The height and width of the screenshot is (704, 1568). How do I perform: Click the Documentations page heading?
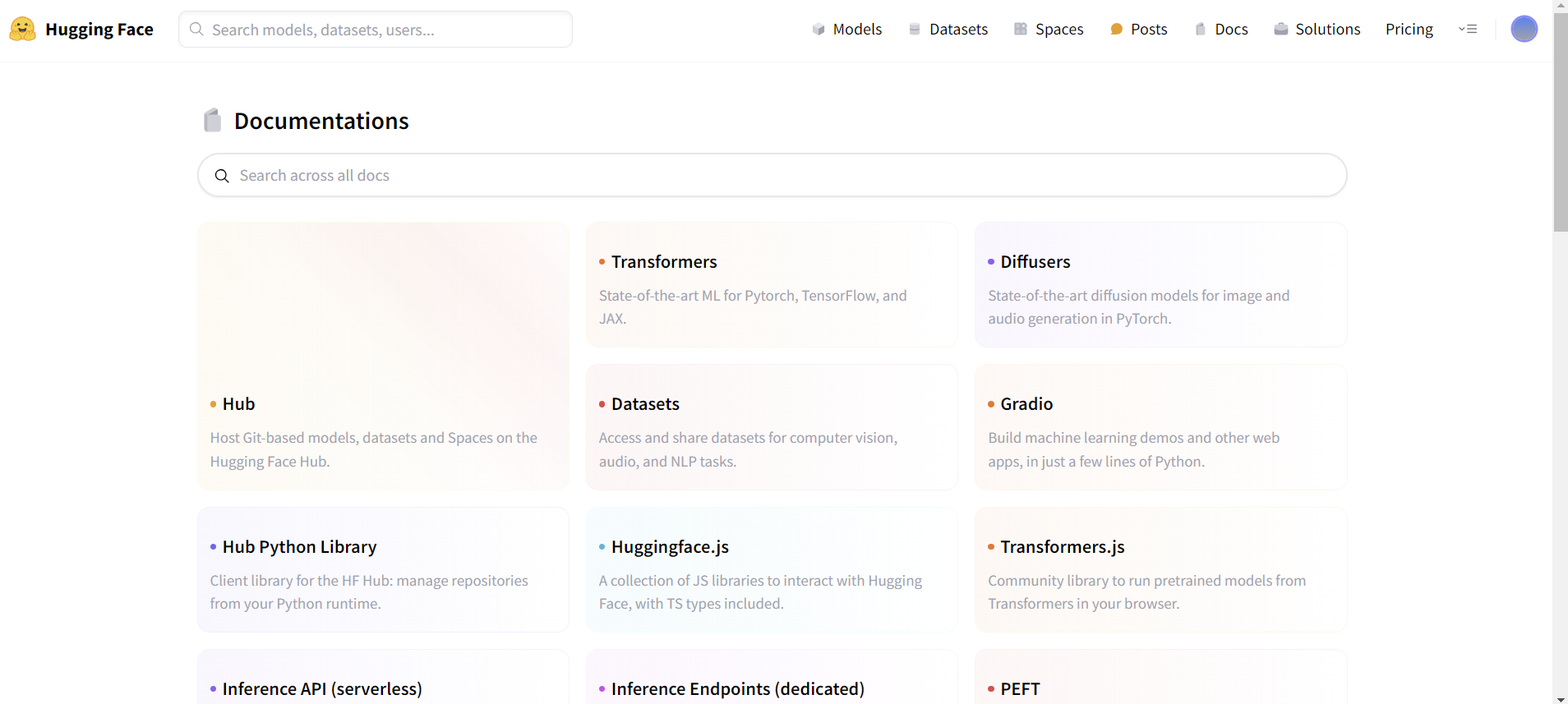click(321, 121)
